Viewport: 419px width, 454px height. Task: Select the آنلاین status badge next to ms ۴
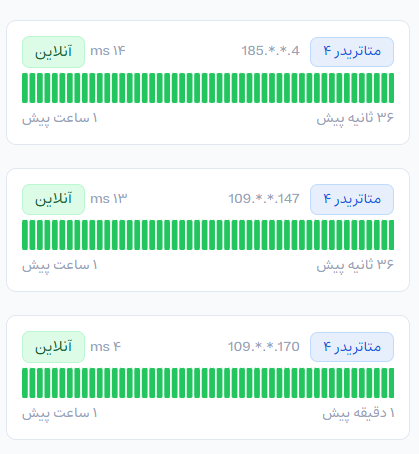coord(53,347)
